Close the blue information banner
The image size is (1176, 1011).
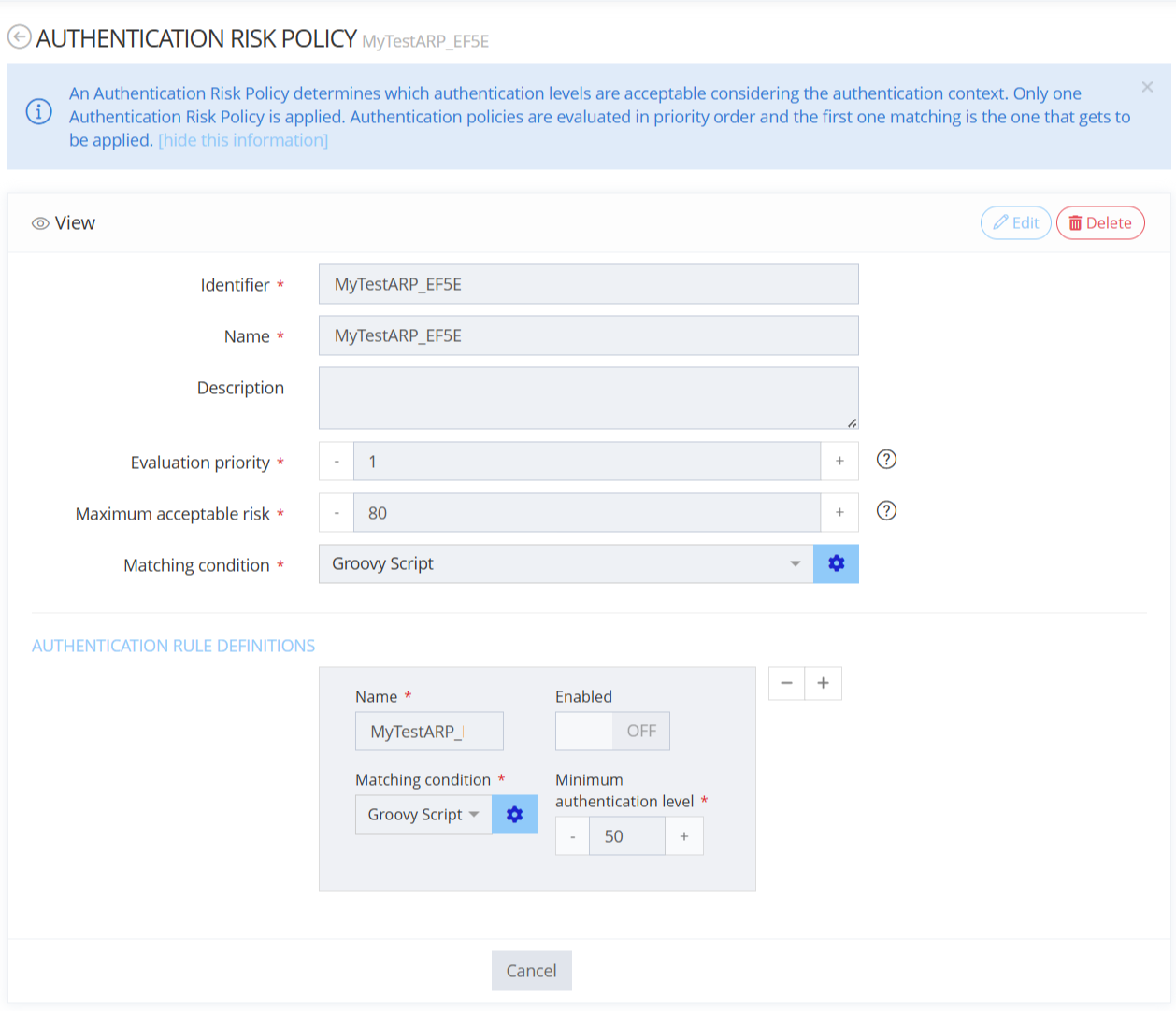[1147, 87]
